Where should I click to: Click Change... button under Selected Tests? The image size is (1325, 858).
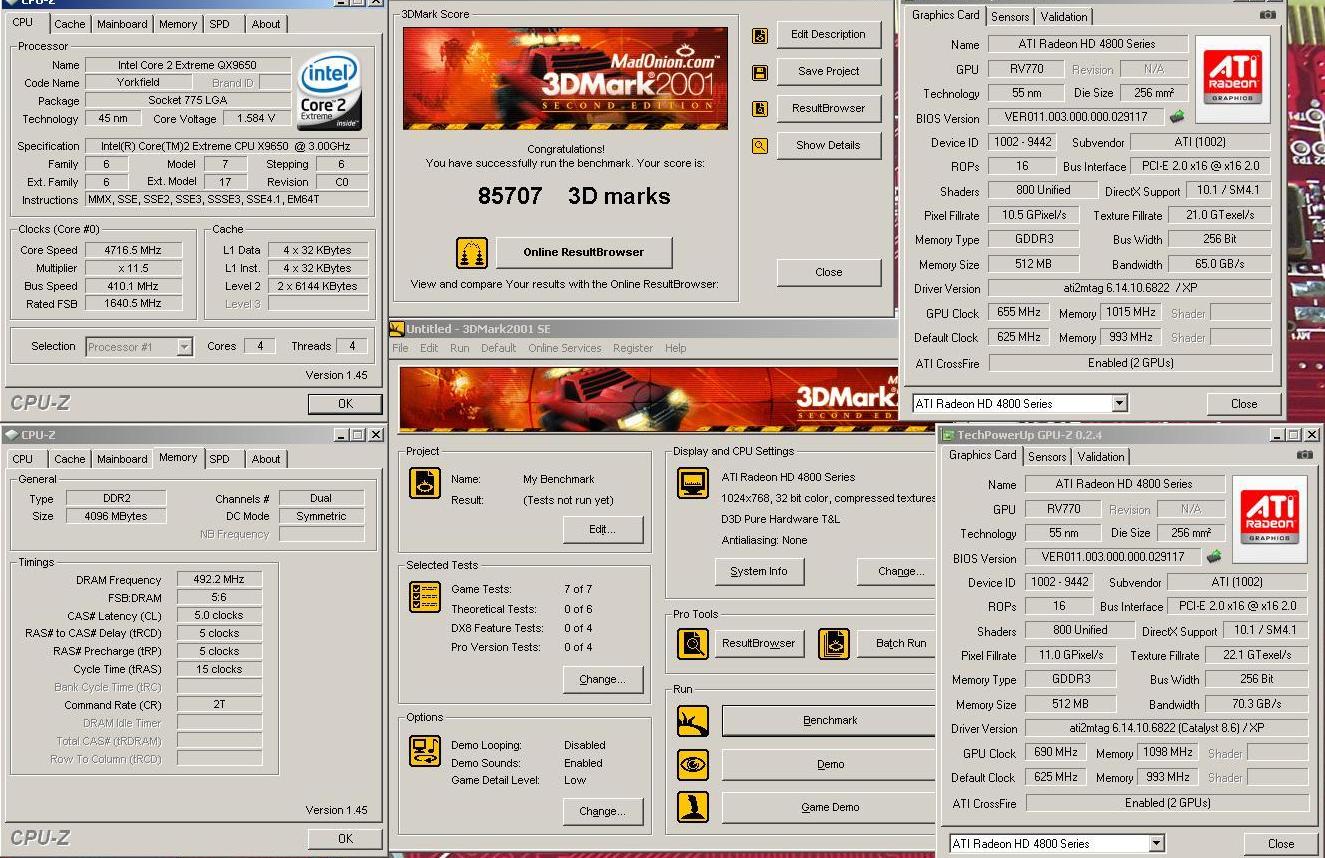click(602, 679)
